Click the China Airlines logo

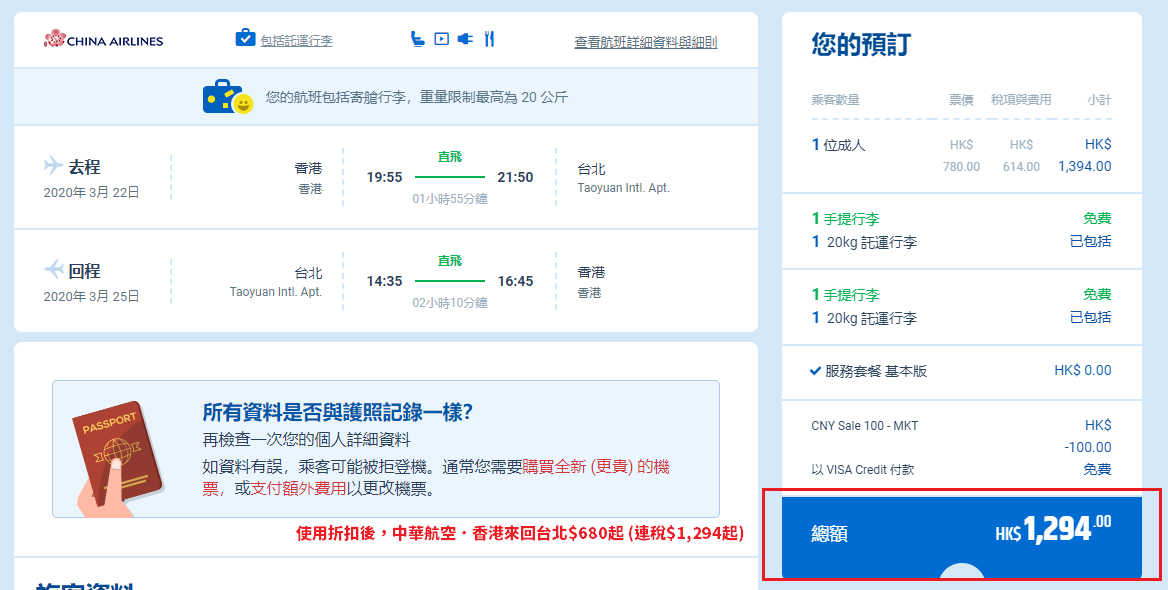coord(104,39)
